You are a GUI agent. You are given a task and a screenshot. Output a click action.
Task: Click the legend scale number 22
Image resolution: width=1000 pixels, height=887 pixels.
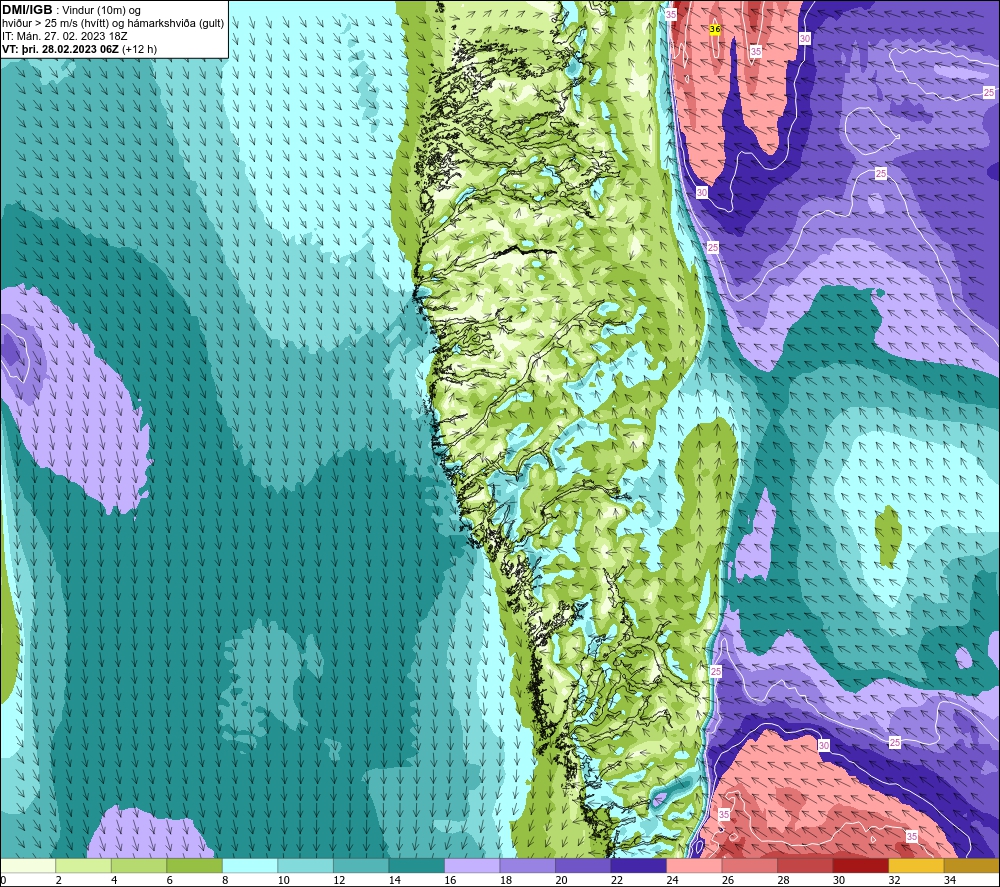(x=616, y=880)
